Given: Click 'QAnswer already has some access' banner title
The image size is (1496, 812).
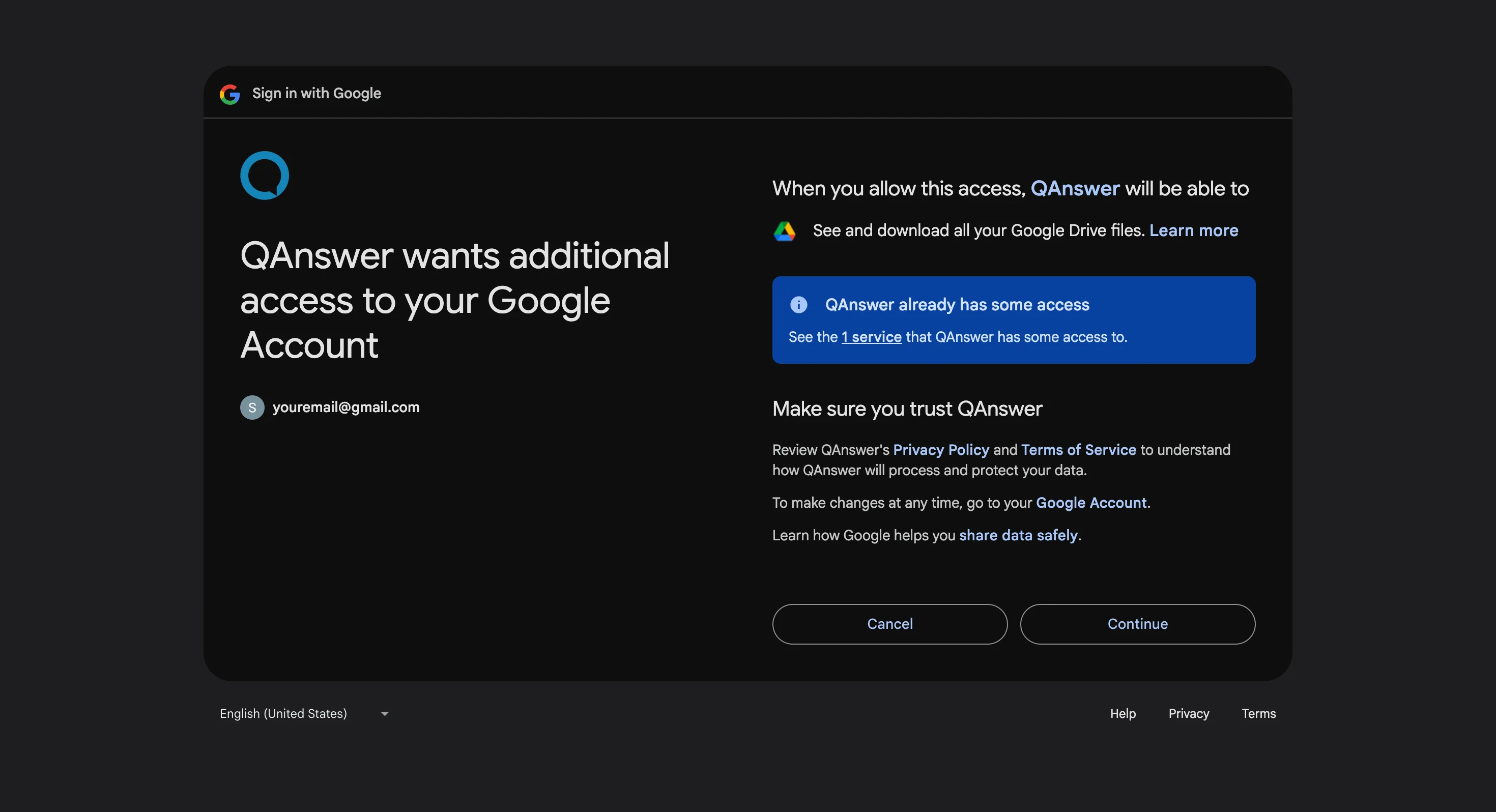Looking at the screenshot, I should 957,304.
